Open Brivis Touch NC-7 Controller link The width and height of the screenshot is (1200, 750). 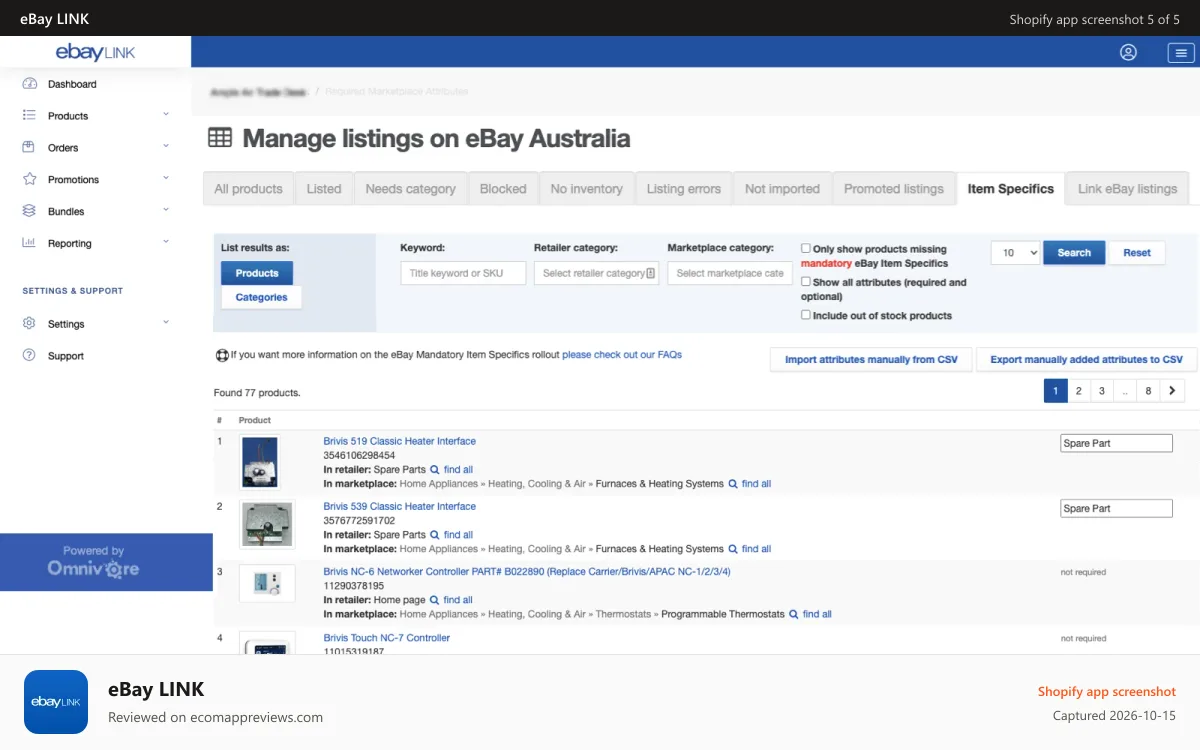click(x=387, y=638)
